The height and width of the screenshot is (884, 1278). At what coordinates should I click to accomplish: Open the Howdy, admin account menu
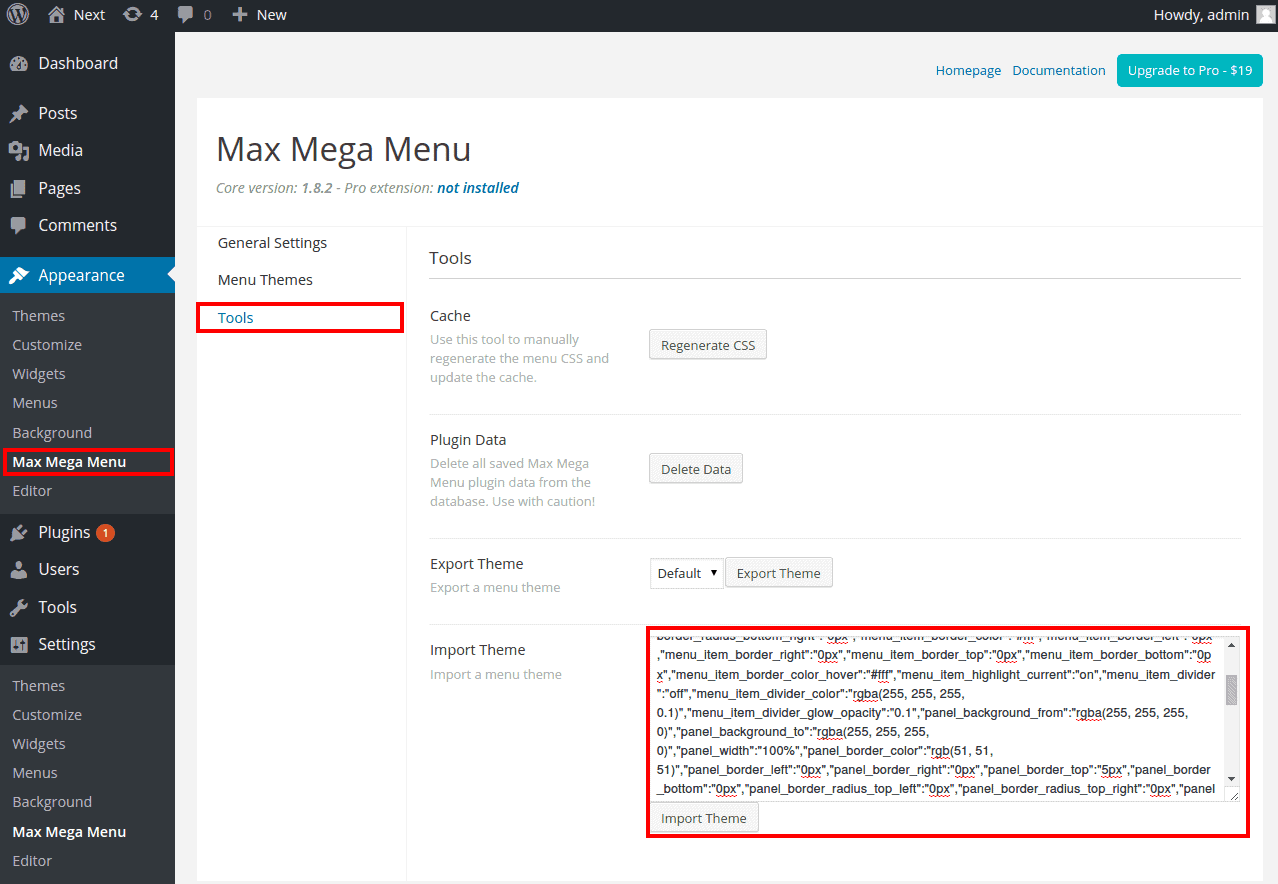[1200, 15]
